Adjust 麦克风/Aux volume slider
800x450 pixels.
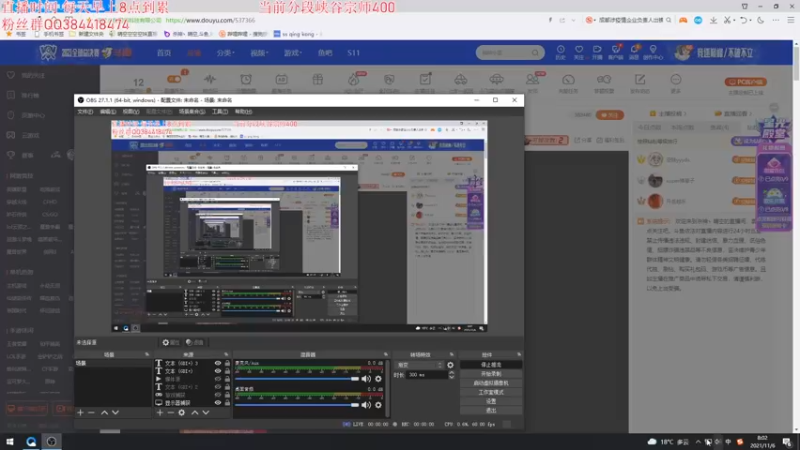(296, 379)
